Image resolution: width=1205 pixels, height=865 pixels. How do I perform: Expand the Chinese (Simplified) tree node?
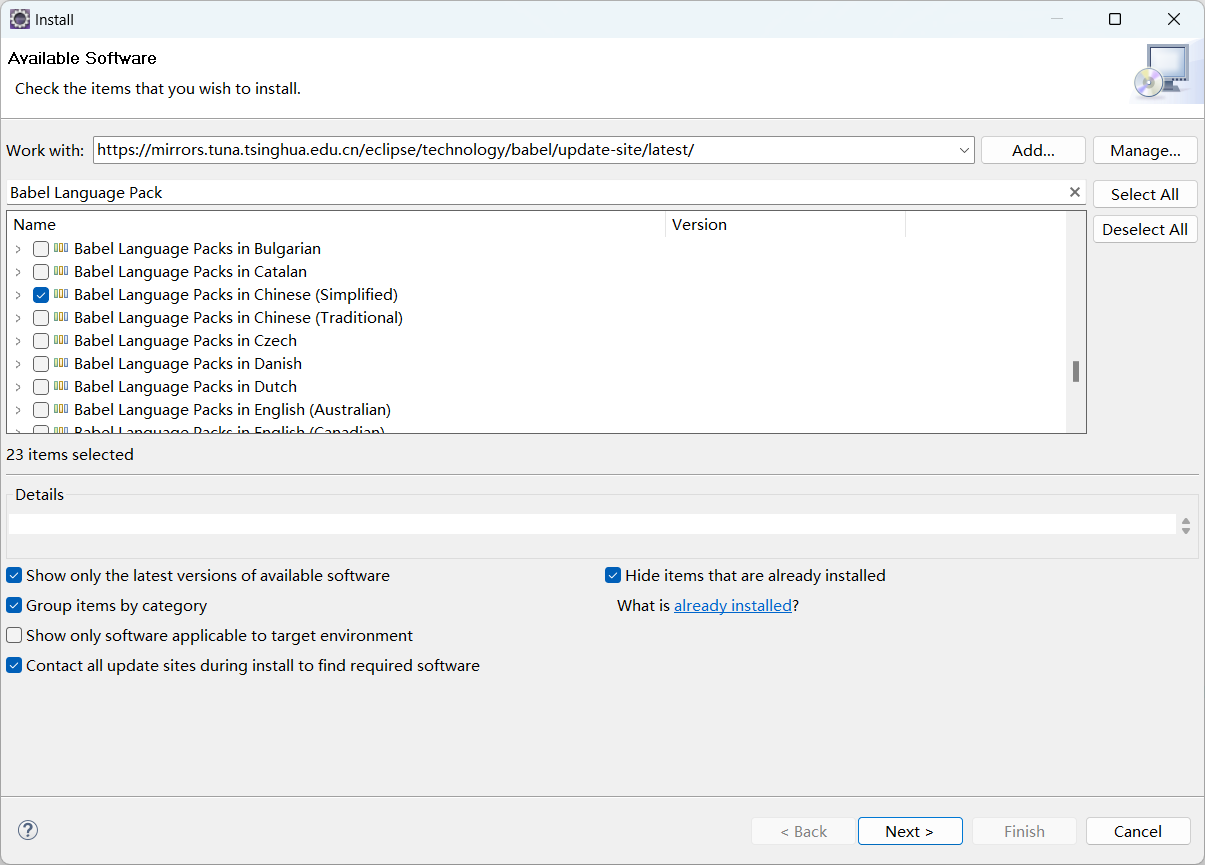(x=18, y=295)
